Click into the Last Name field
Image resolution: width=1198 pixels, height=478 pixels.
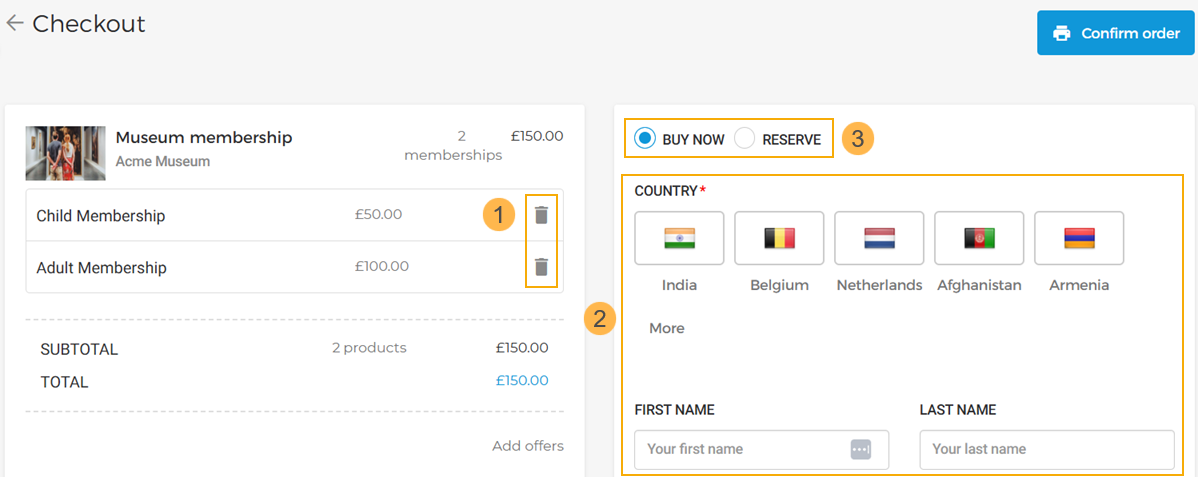pyautogui.click(x=1046, y=450)
